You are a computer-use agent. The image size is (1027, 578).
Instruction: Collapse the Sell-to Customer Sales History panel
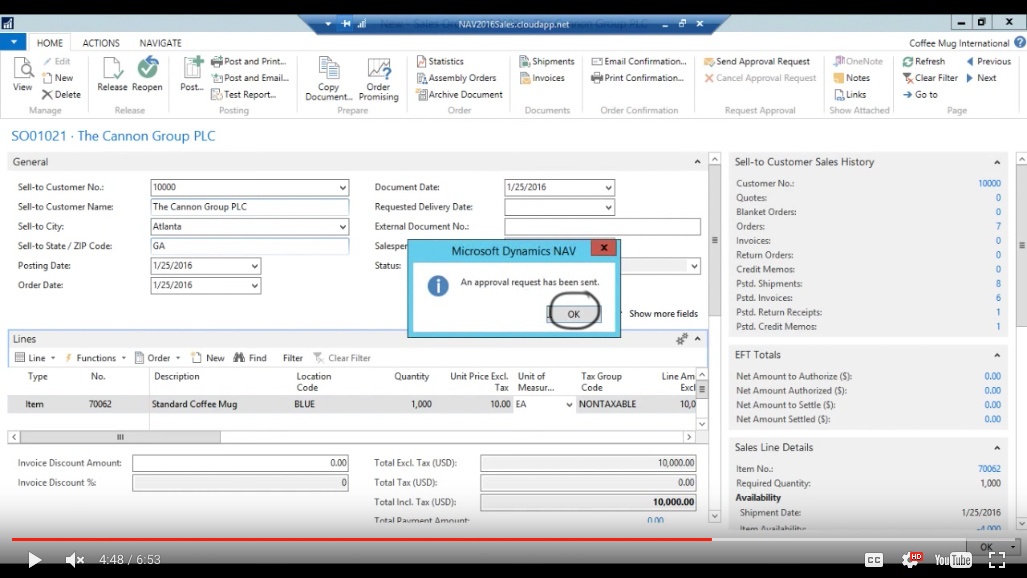[x=996, y=162]
